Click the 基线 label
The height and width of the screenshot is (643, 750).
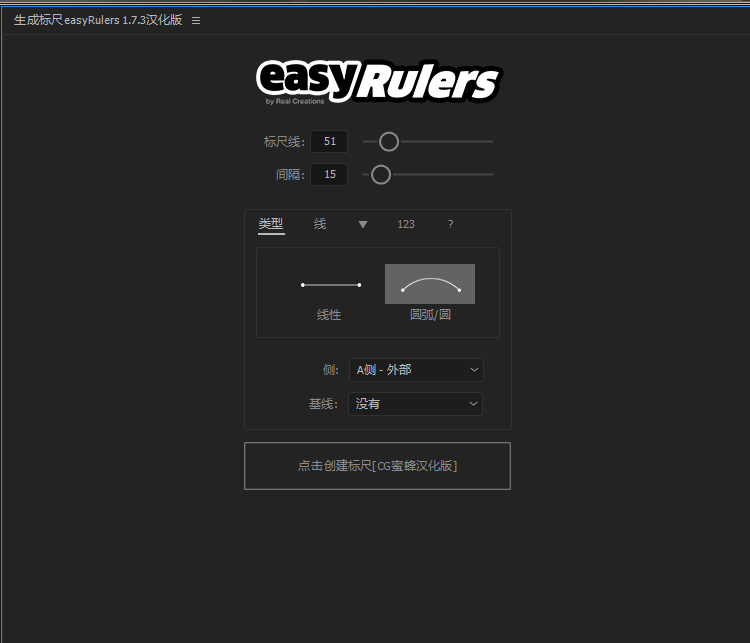click(323, 404)
